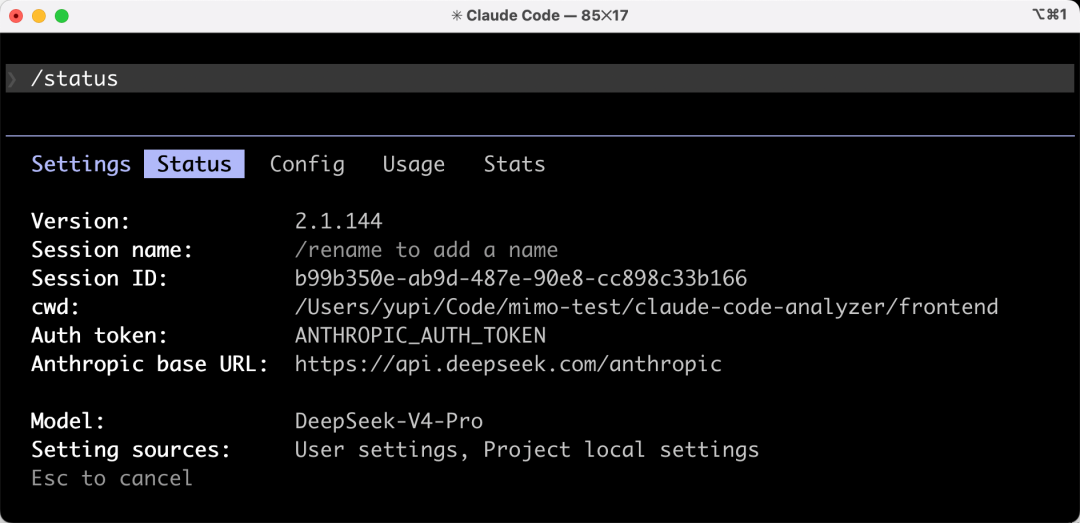Click the cwd frontend directory path

647,307
